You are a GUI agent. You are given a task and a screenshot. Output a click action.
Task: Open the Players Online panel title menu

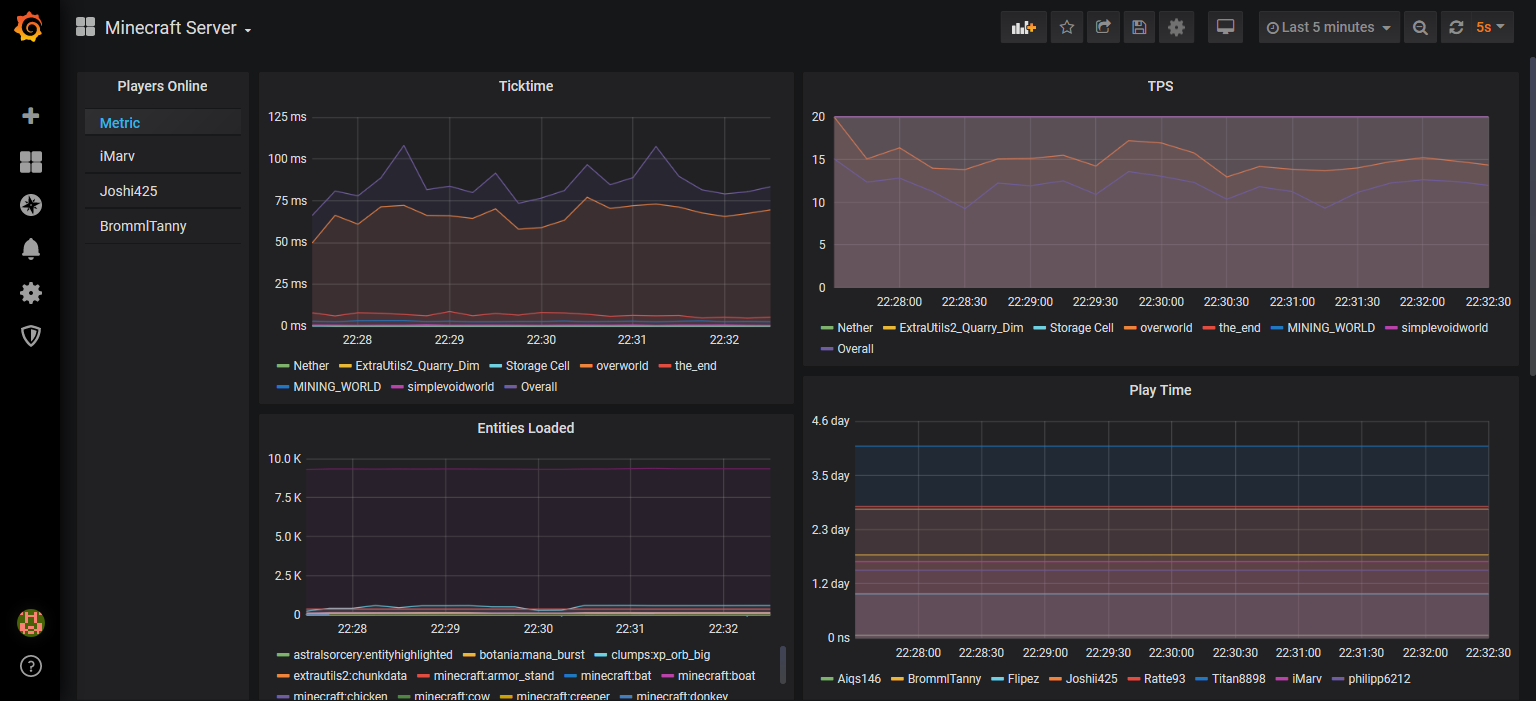point(162,86)
